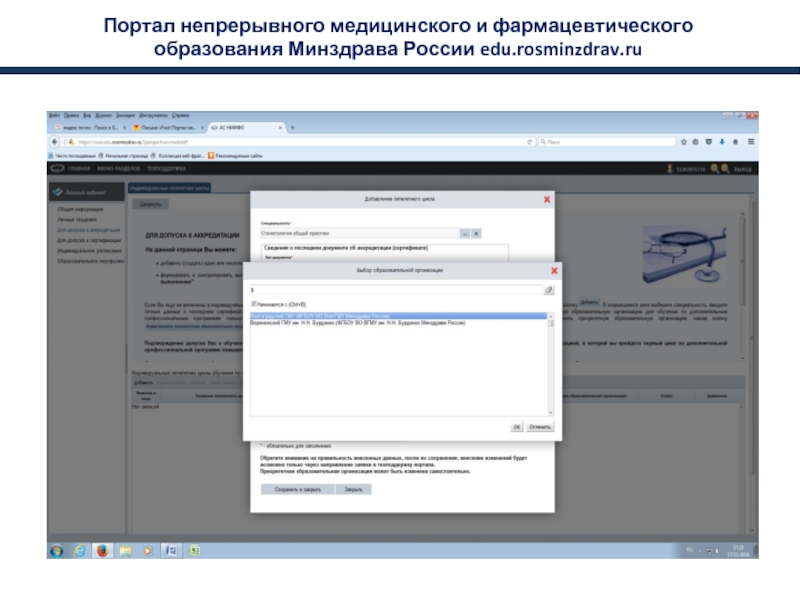800x600 pixels.
Task: Open the blue downloads arrow icon
Action: [x=722, y=142]
